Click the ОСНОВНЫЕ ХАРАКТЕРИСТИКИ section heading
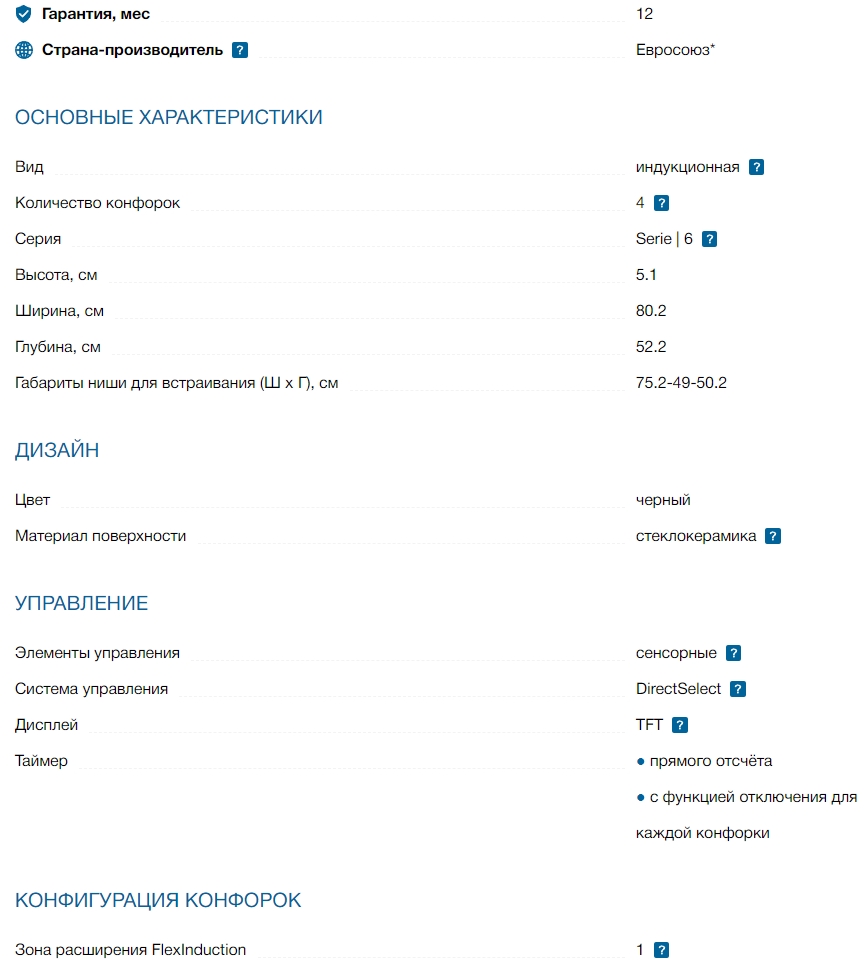The image size is (864, 978). [x=169, y=118]
